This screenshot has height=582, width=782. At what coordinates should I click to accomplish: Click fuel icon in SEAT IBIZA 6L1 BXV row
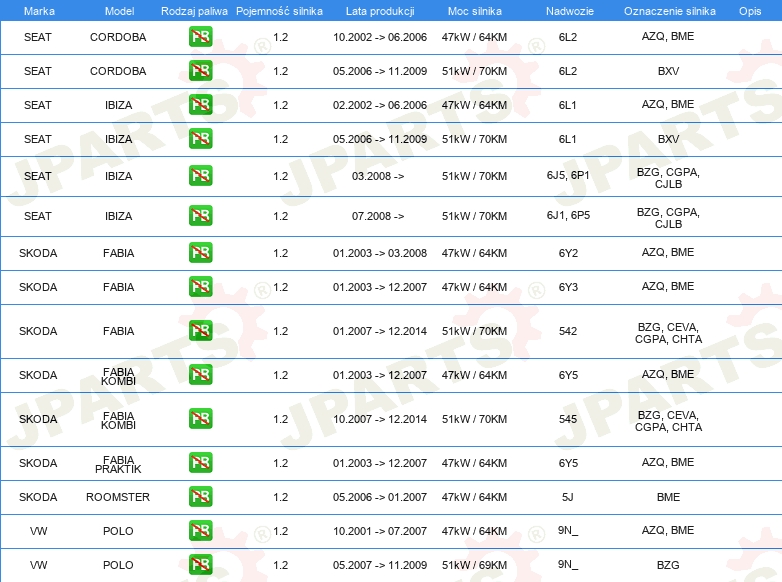click(x=200, y=139)
